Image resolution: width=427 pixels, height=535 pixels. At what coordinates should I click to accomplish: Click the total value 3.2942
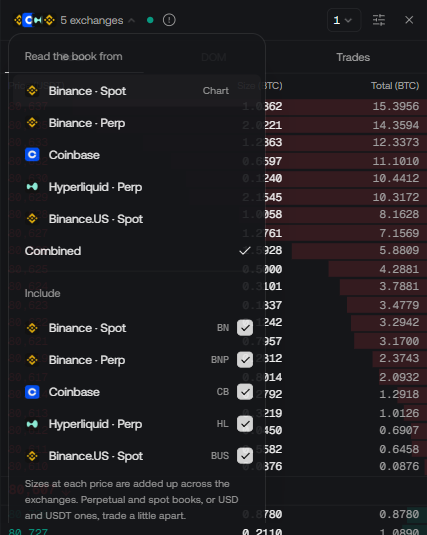(399, 322)
